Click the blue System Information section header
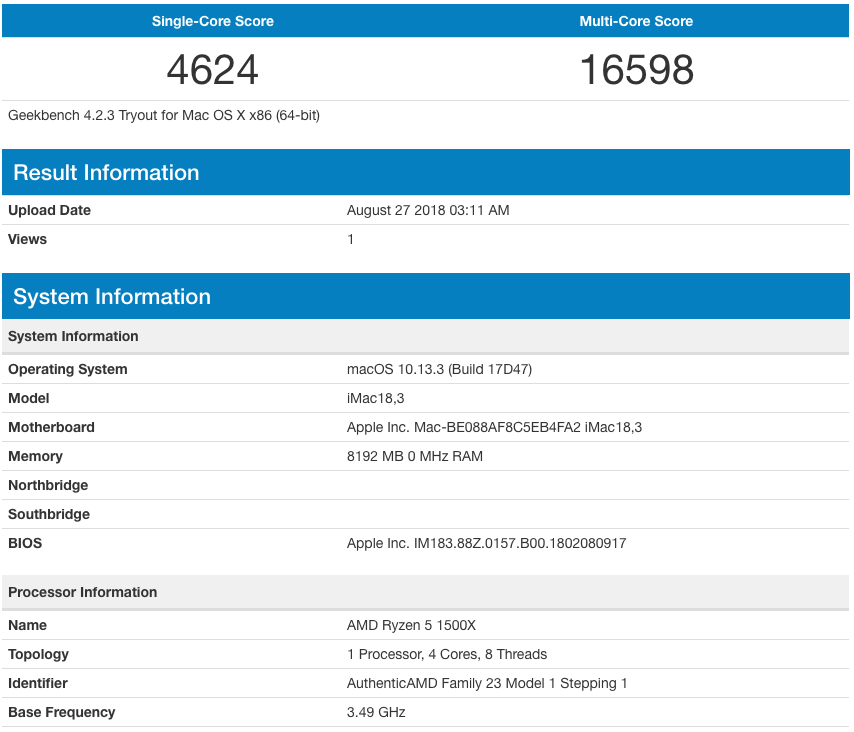854x732 pixels. pyautogui.click(x=426, y=296)
